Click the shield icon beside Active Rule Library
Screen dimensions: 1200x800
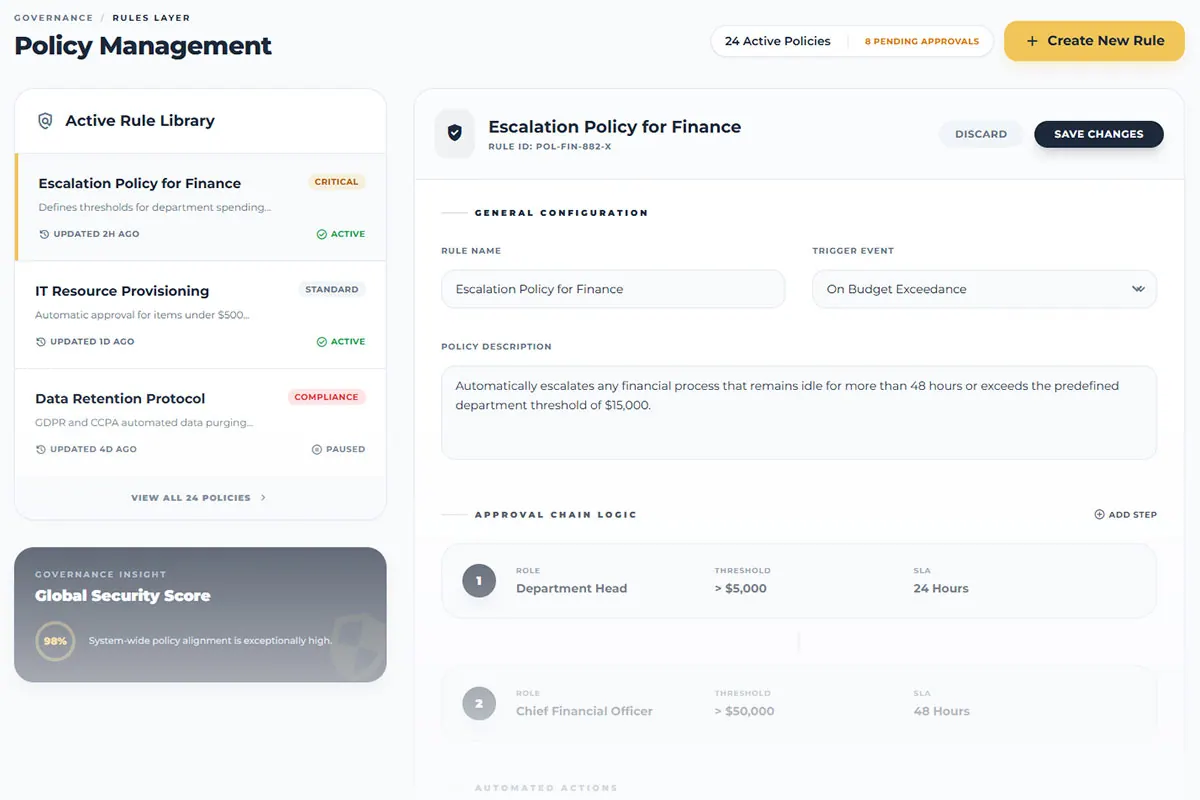tap(45, 121)
